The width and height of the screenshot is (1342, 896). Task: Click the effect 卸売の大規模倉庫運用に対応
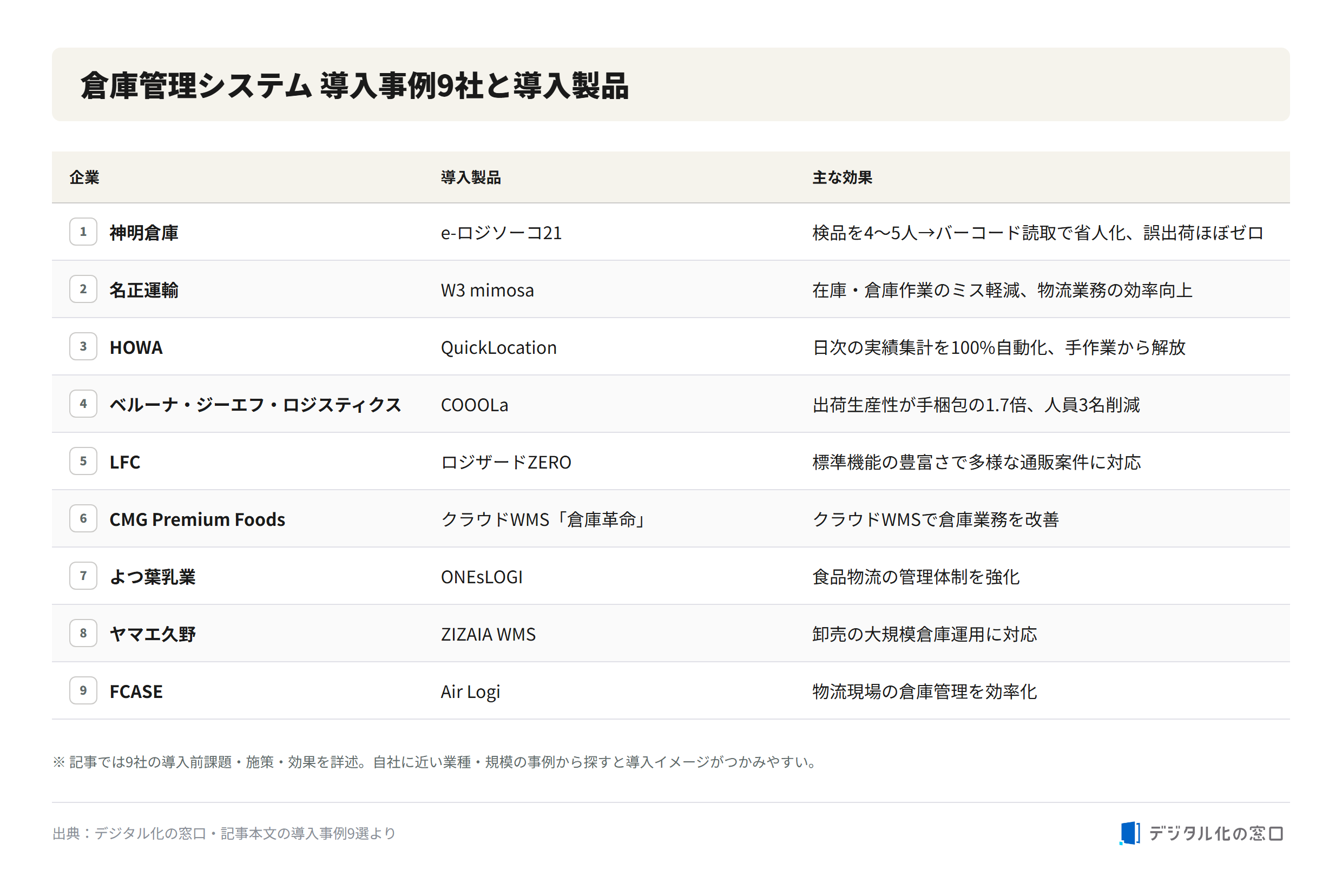tap(925, 634)
